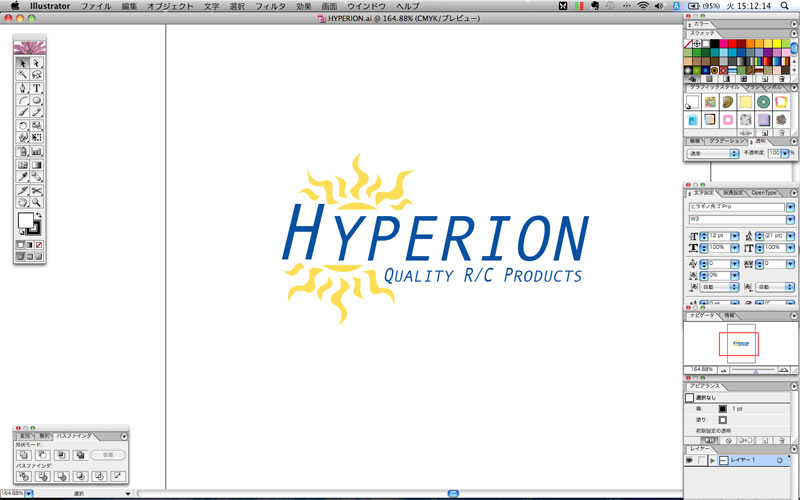Clear appearance in Appearance panel

point(729,440)
